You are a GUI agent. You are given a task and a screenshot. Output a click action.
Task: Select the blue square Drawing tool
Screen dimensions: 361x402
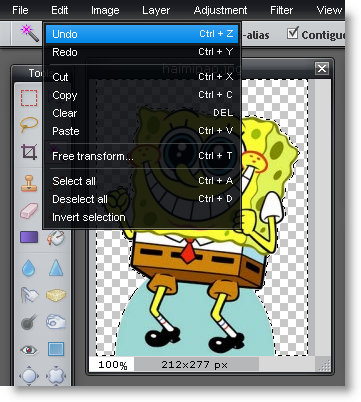[x=56, y=349]
